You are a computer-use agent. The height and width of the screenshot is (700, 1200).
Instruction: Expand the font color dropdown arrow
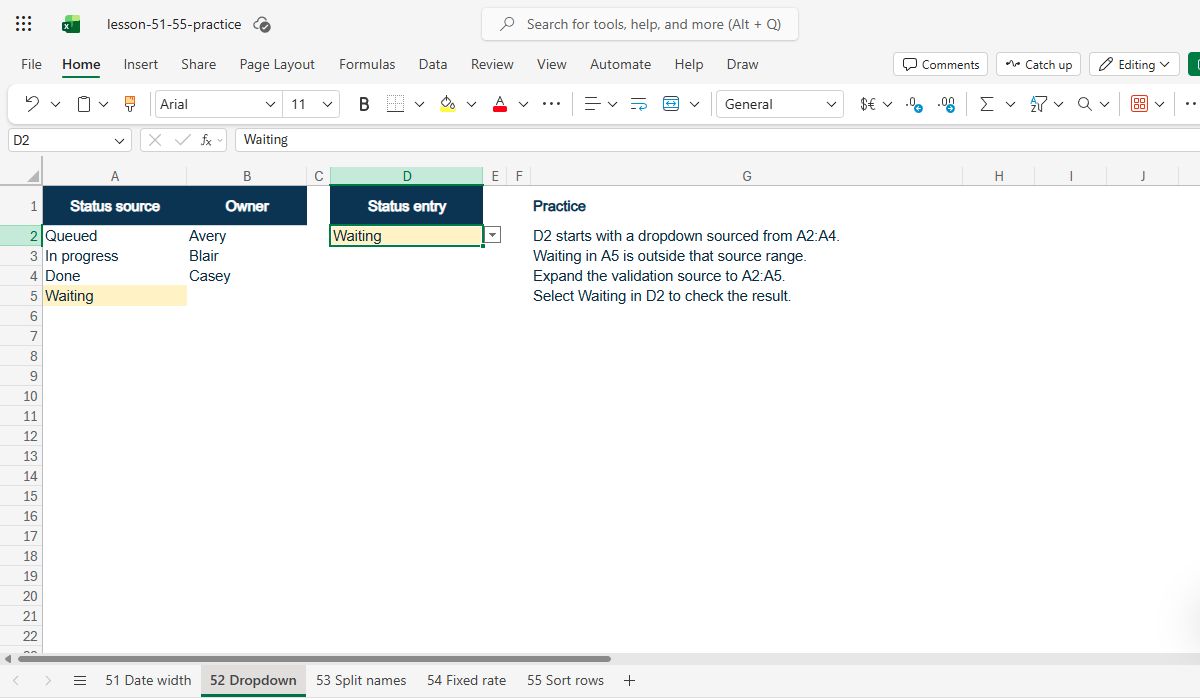[523, 104]
